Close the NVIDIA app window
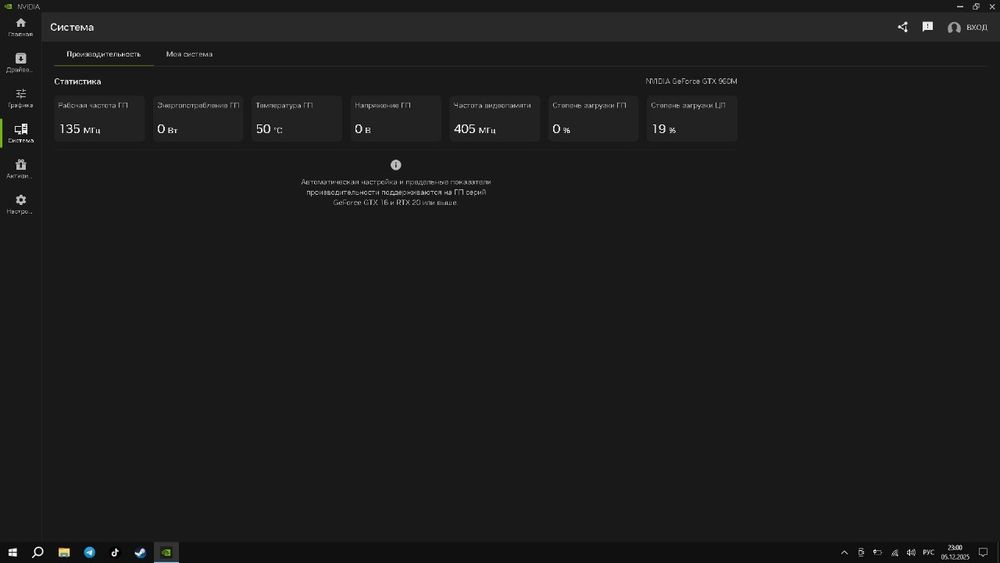 992,6
